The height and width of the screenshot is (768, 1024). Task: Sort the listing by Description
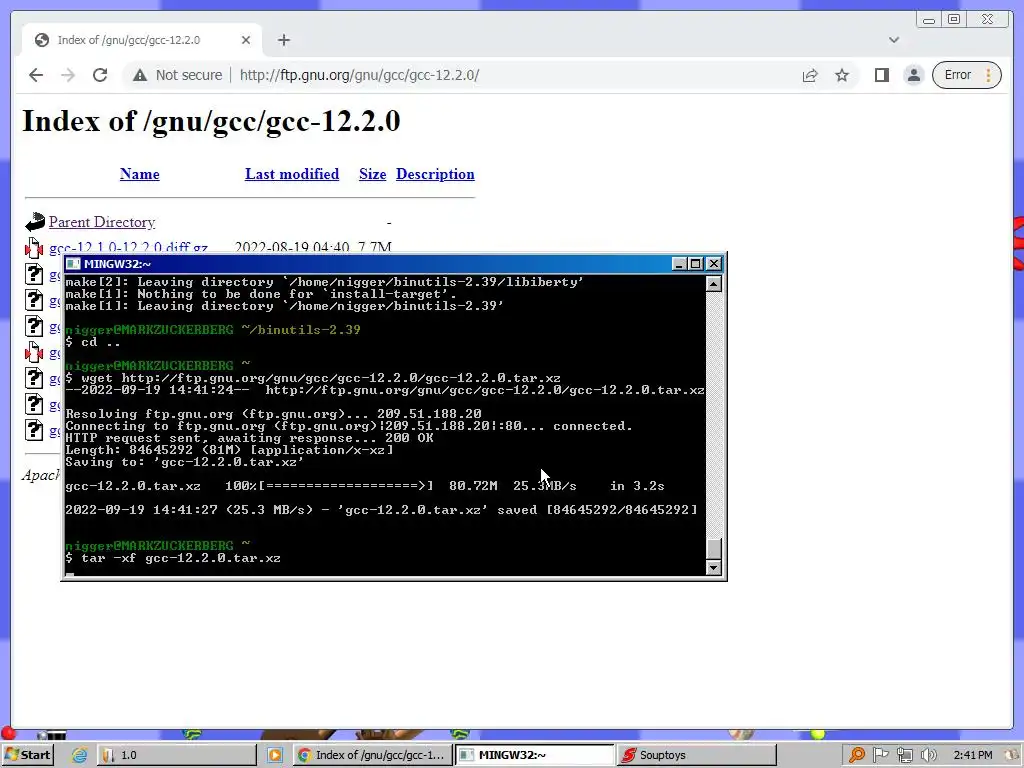tap(435, 174)
